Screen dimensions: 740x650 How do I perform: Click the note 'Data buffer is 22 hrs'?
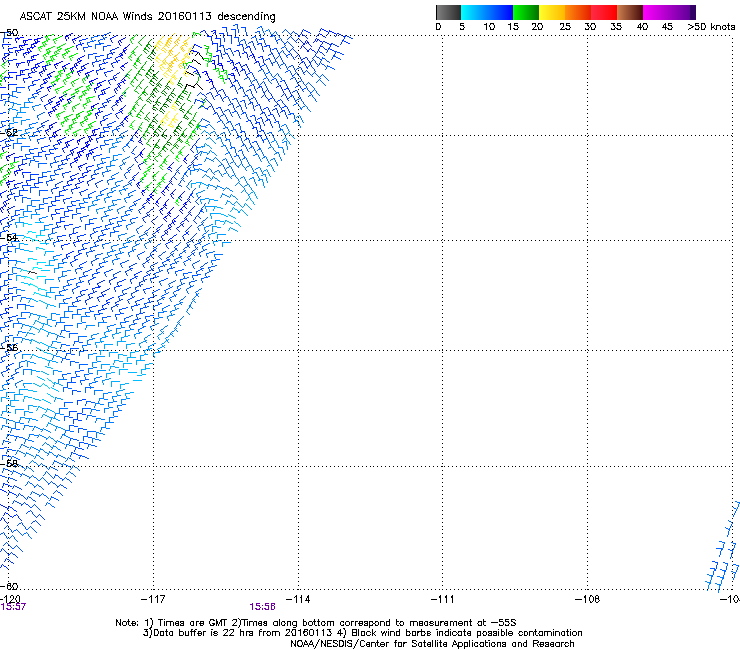204,633
